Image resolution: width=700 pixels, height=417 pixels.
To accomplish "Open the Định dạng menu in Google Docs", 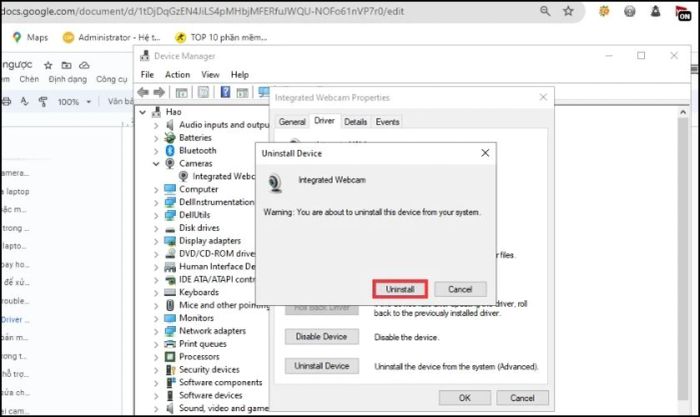I will click(x=68, y=79).
